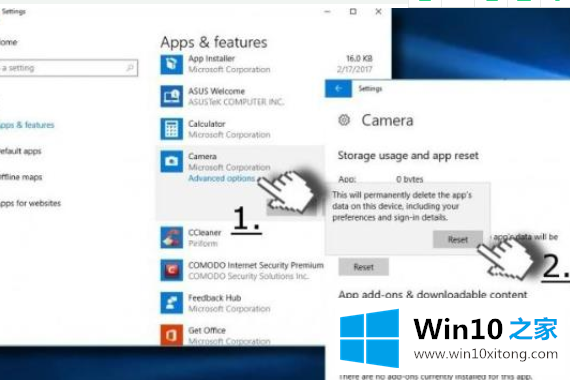Select App Installer entry name

[x=212, y=59]
